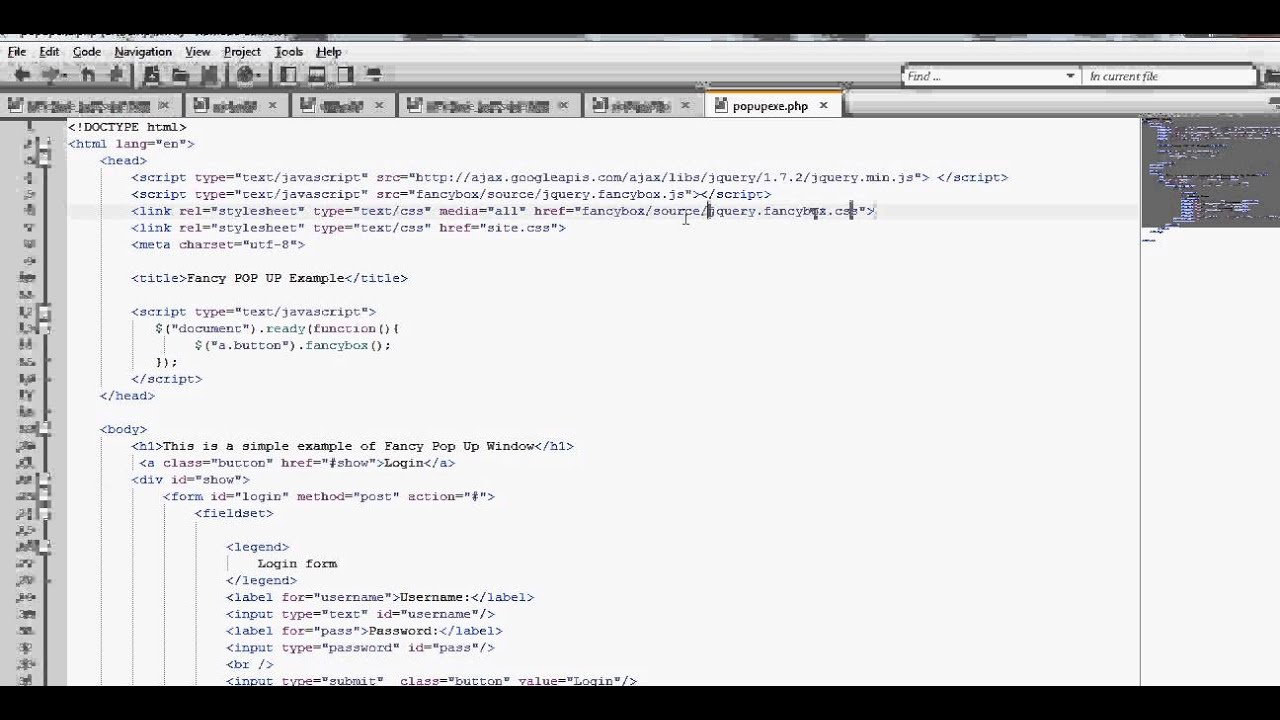The width and height of the screenshot is (1280, 720).
Task: Collapse the form id="login" fold marker
Action: tap(44, 497)
